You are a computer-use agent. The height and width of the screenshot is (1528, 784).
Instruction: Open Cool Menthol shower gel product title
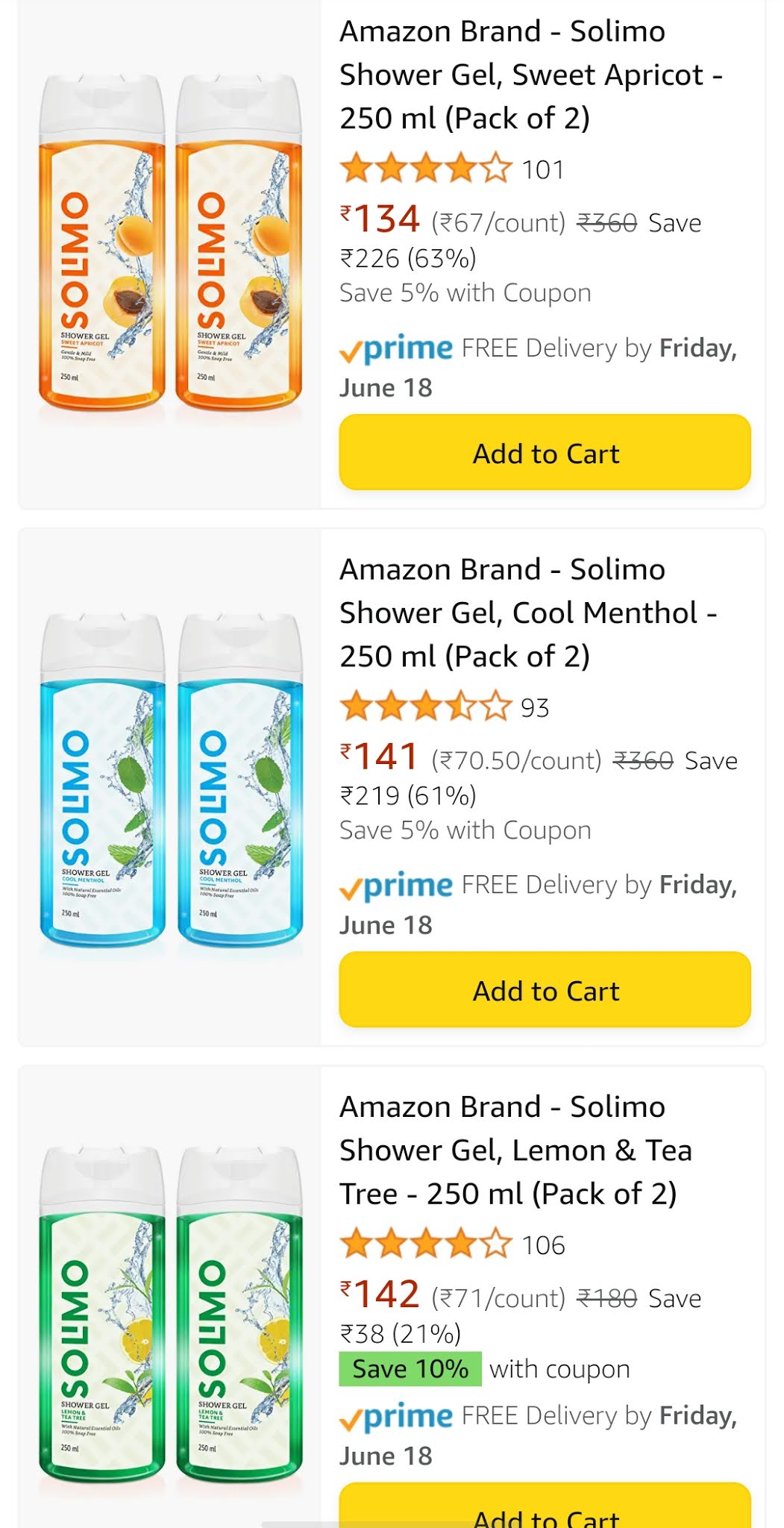[x=527, y=613]
